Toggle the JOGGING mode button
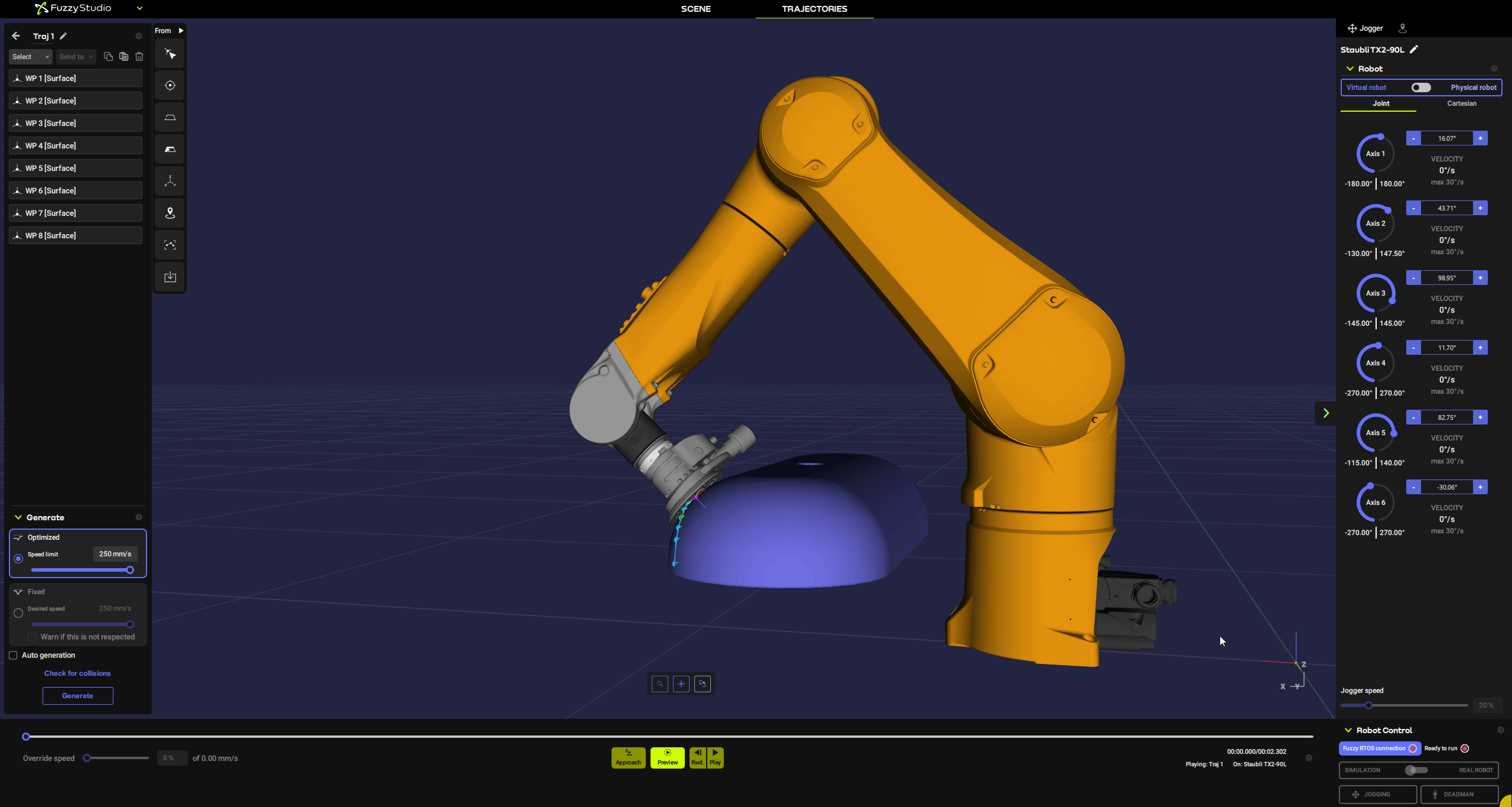Image resolution: width=1512 pixels, height=807 pixels. pyautogui.click(x=1378, y=795)
